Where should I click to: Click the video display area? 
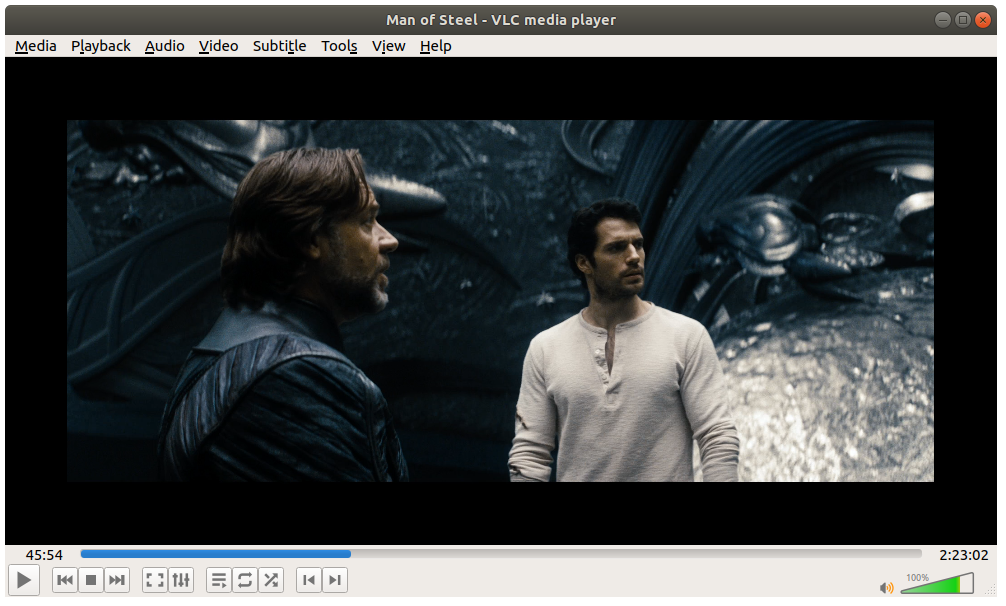click(501, 301)
